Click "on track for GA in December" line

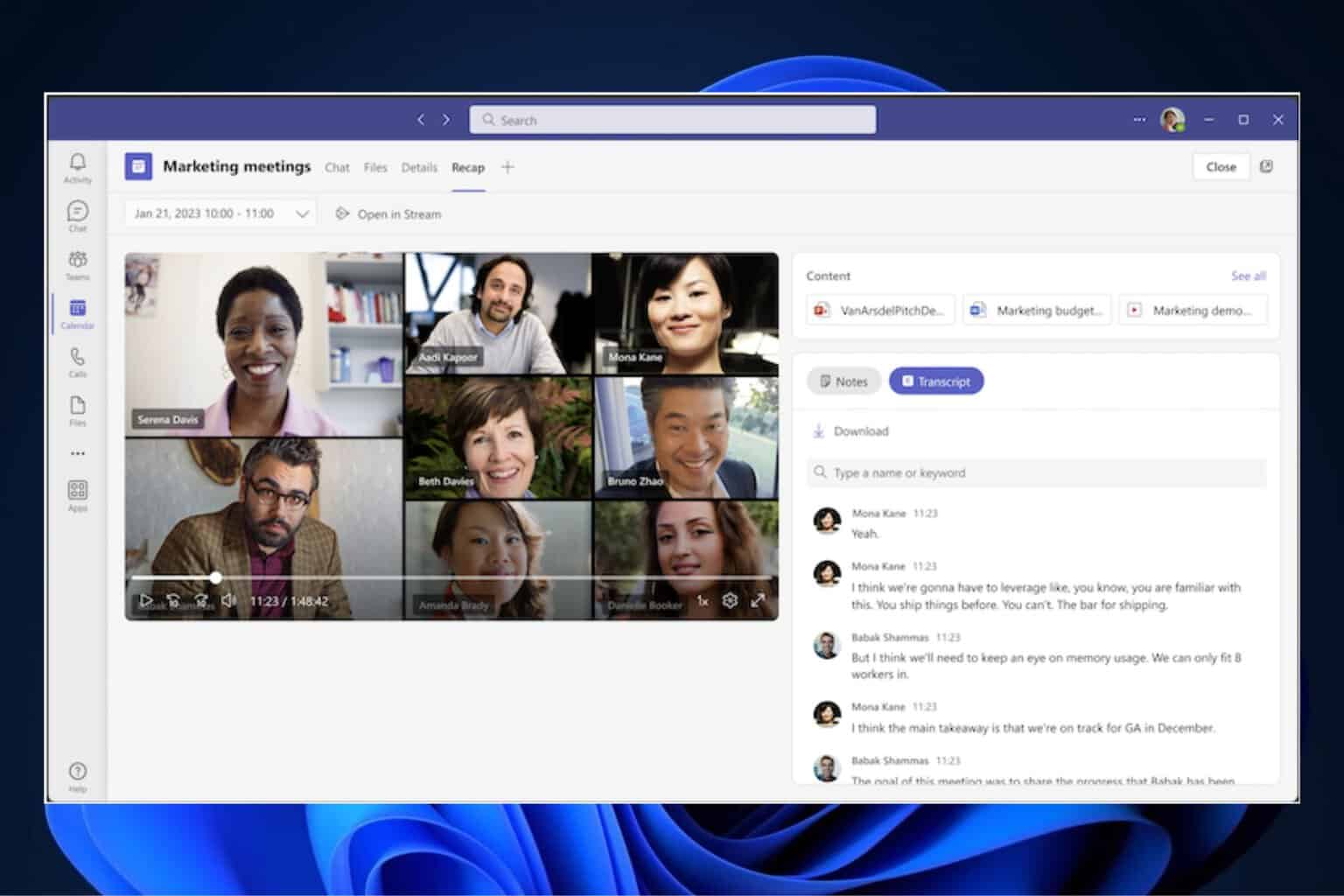pyautogui.click(x=1032, y=728)
